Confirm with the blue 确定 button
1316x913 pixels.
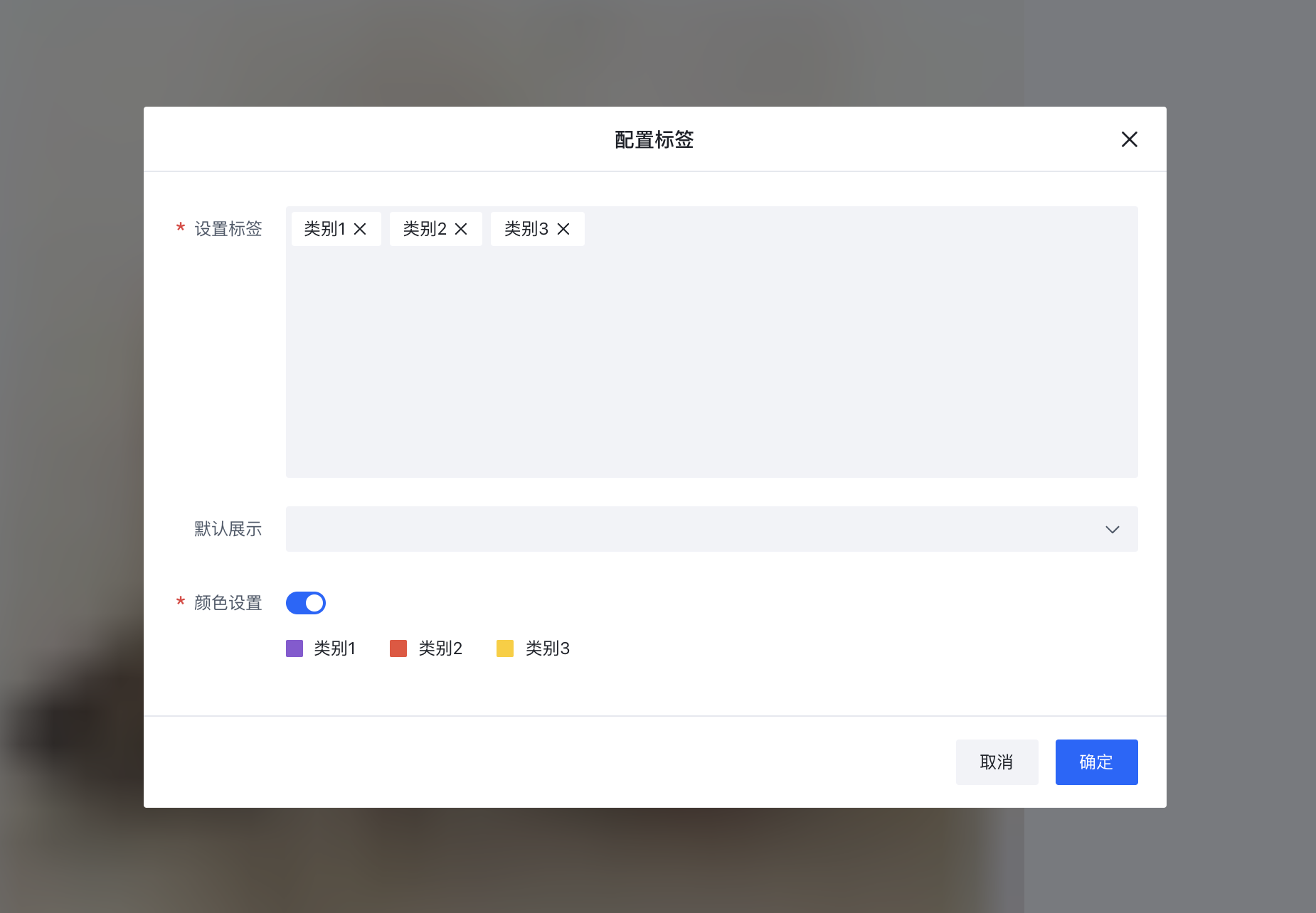pyautogui.click(x=1096, y=762)
